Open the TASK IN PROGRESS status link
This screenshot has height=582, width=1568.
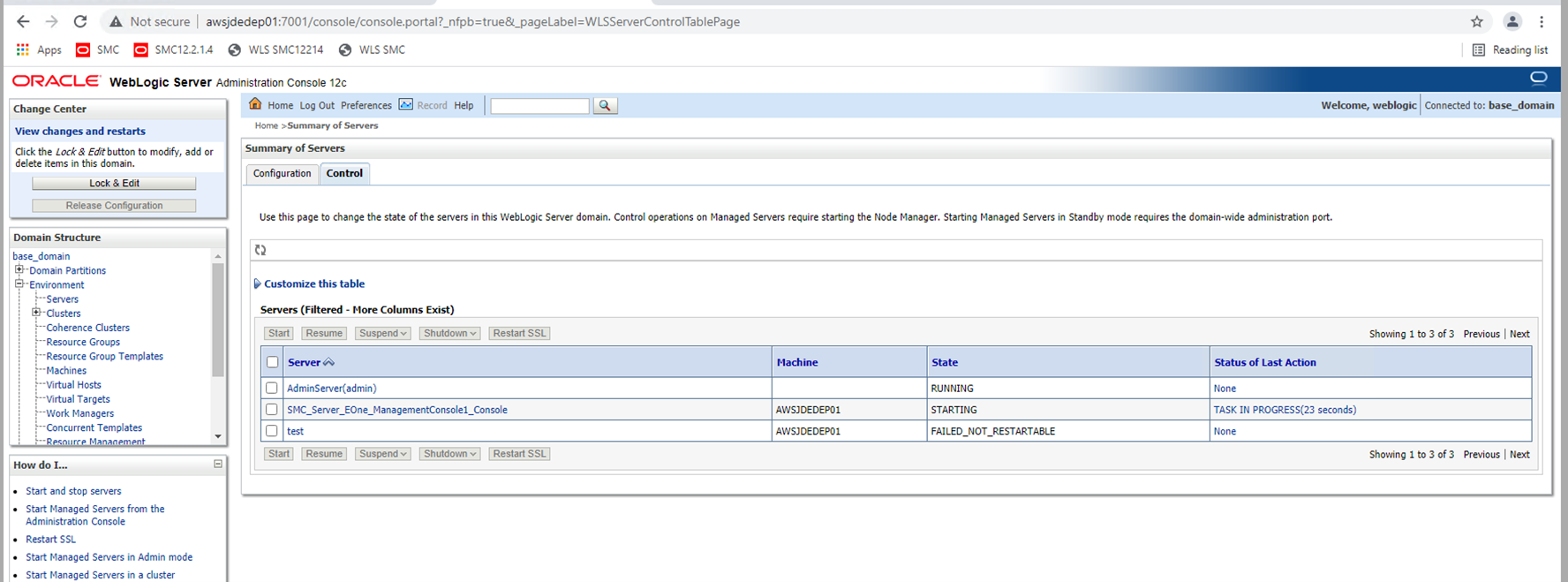click(x=1285, y=410)
